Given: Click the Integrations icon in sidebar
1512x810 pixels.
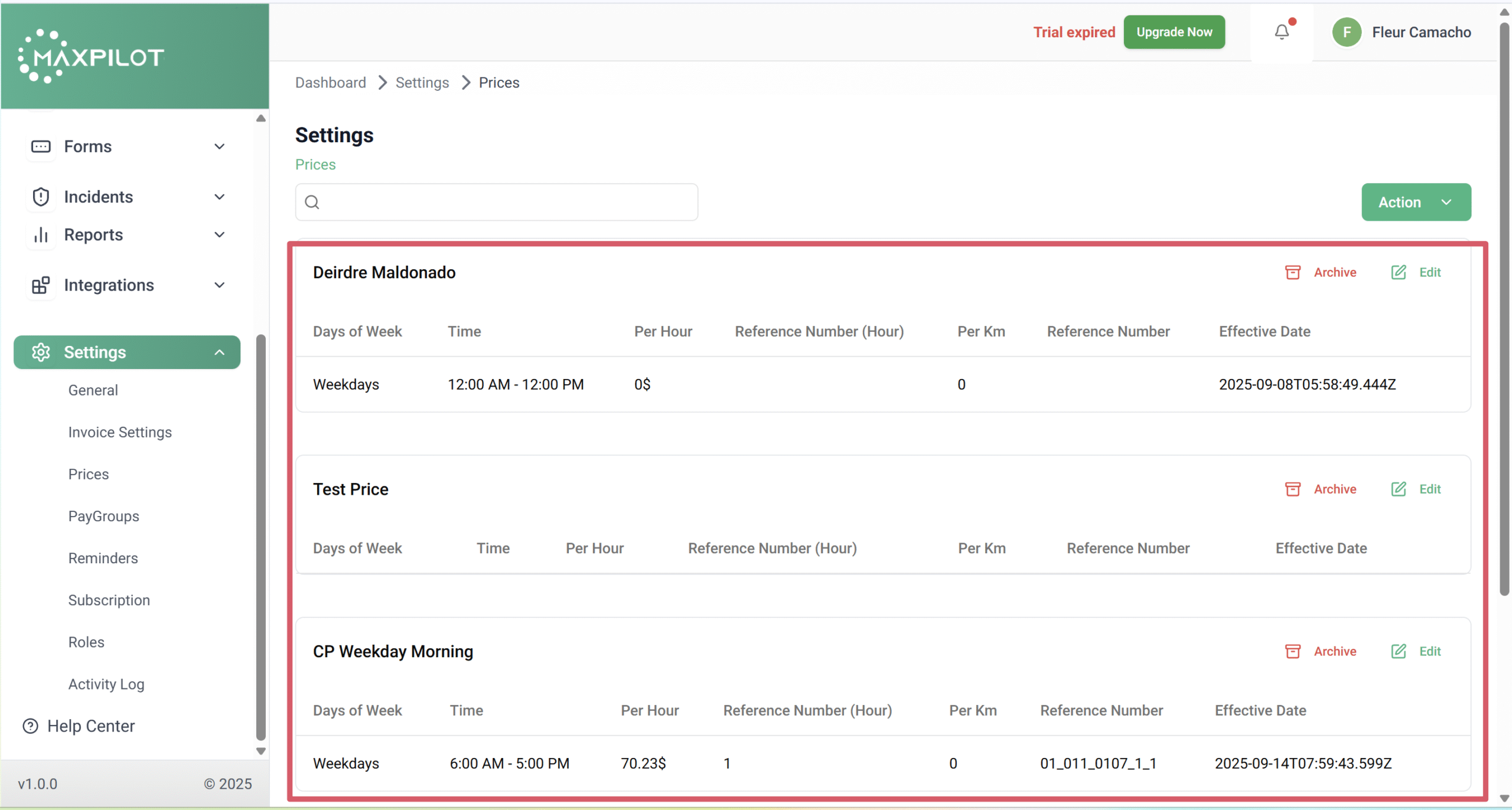Looking at the screenshot, I should pyautogui.click(x=41, y=285).
